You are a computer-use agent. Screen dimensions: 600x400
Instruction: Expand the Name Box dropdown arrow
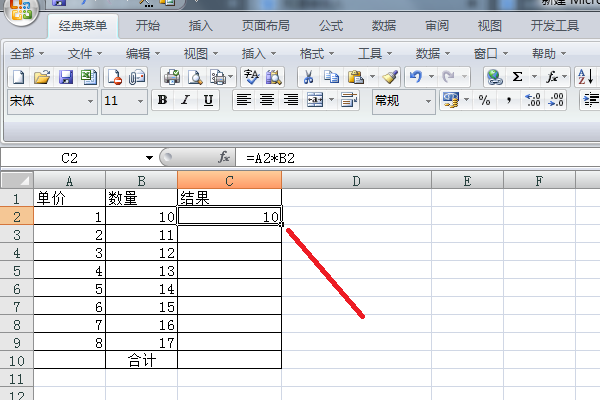pyautogui.click(x=149, y=158)
